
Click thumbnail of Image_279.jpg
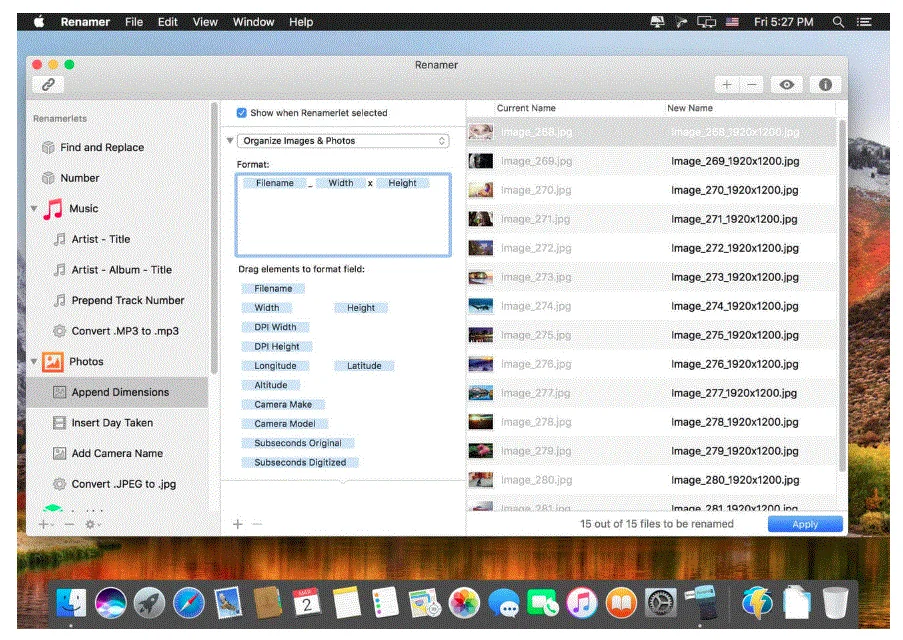480,450
